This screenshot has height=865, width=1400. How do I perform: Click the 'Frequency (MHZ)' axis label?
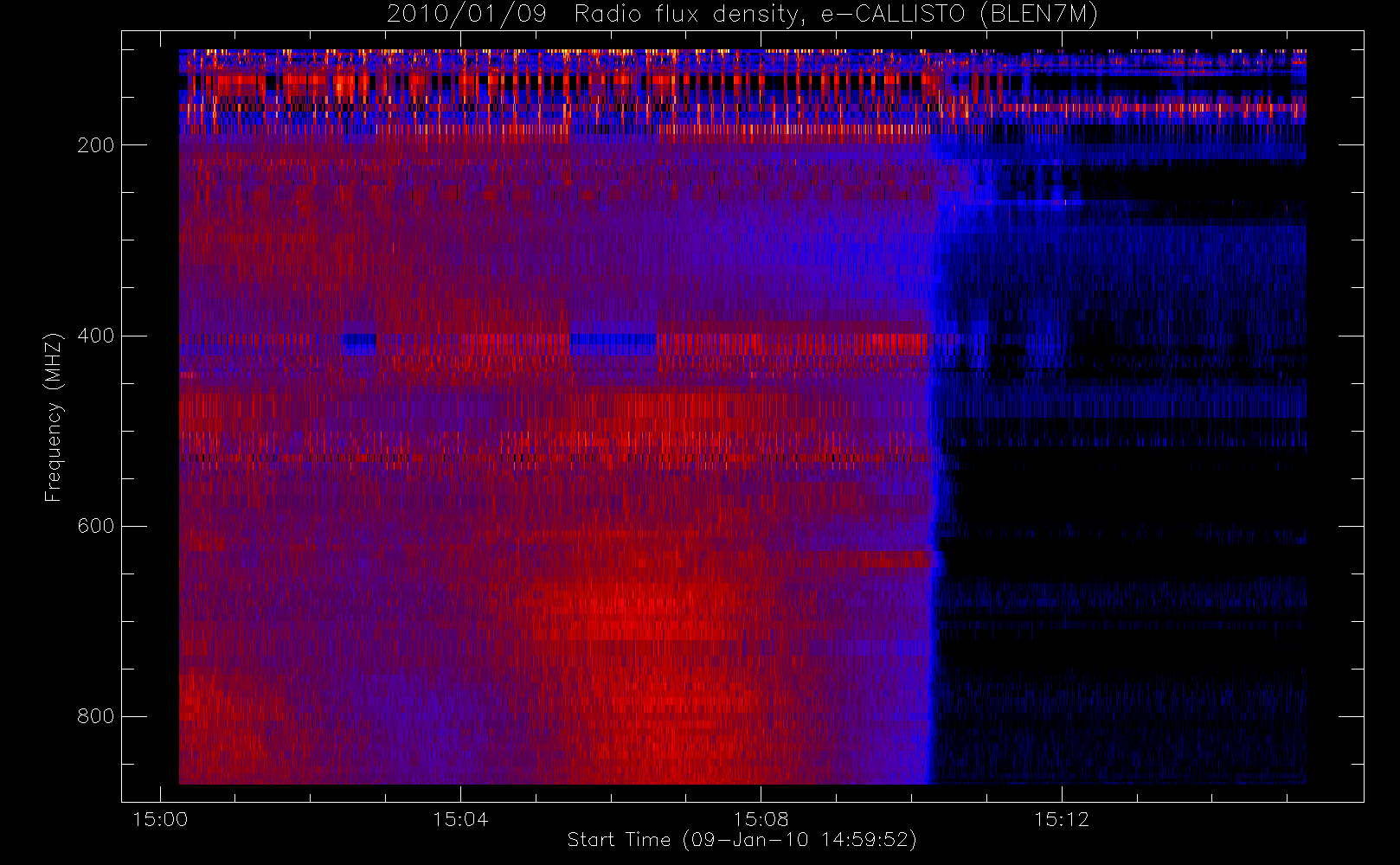(54, 417)
